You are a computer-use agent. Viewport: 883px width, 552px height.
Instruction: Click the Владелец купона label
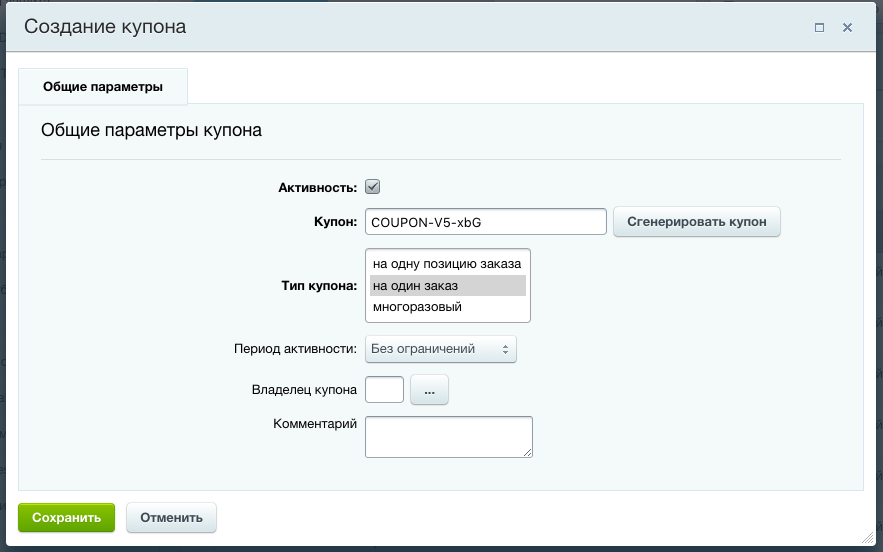[x=304, y=390]
